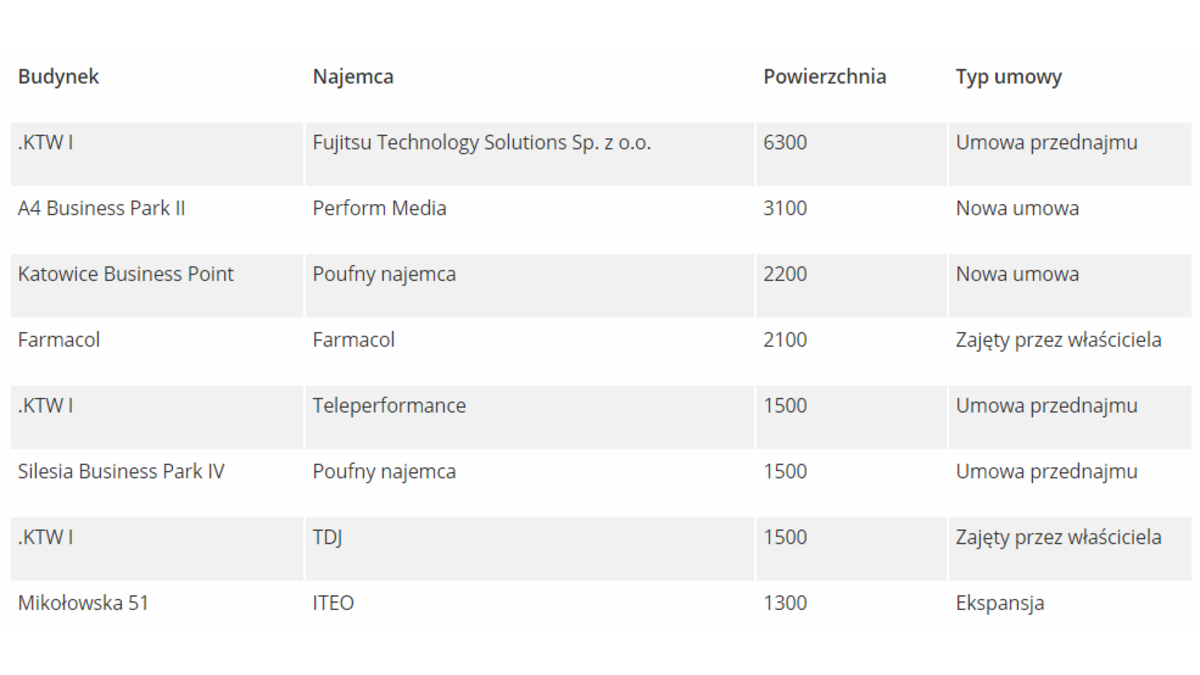Select the 6300 area value
This screenshot has width=1200, height=675.
point(784,143)
